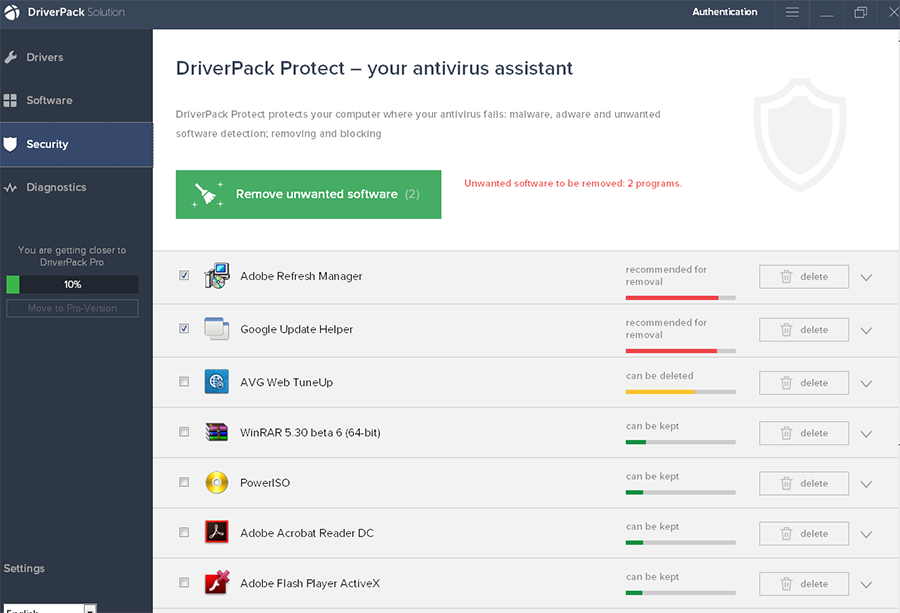Click the DriverPack logo icon
900x613 pixels.
coord(12,12)
